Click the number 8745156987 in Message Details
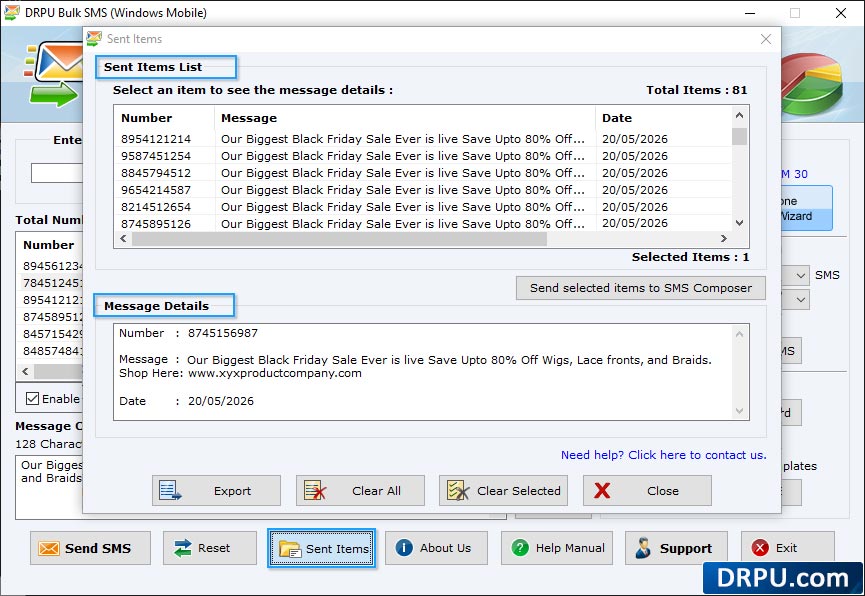This screenshot has width=865, height=596. point(223,333)
